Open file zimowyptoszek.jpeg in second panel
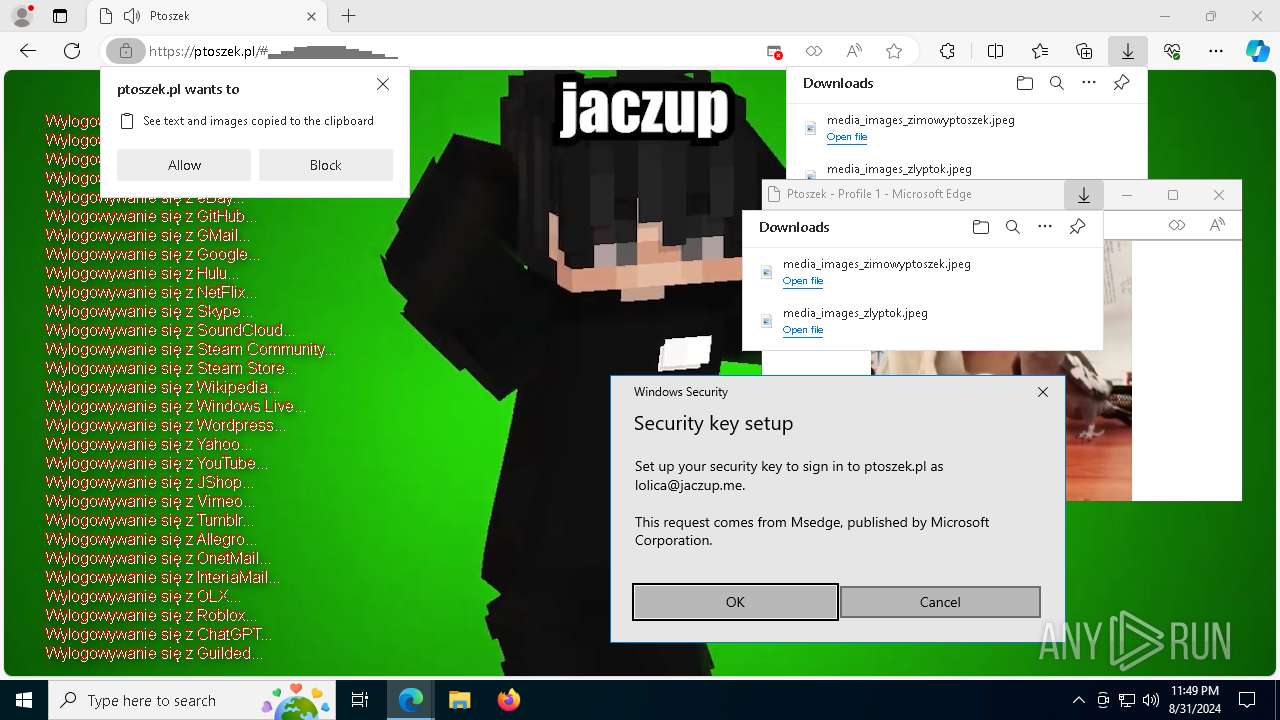 (x=803, y=281)
